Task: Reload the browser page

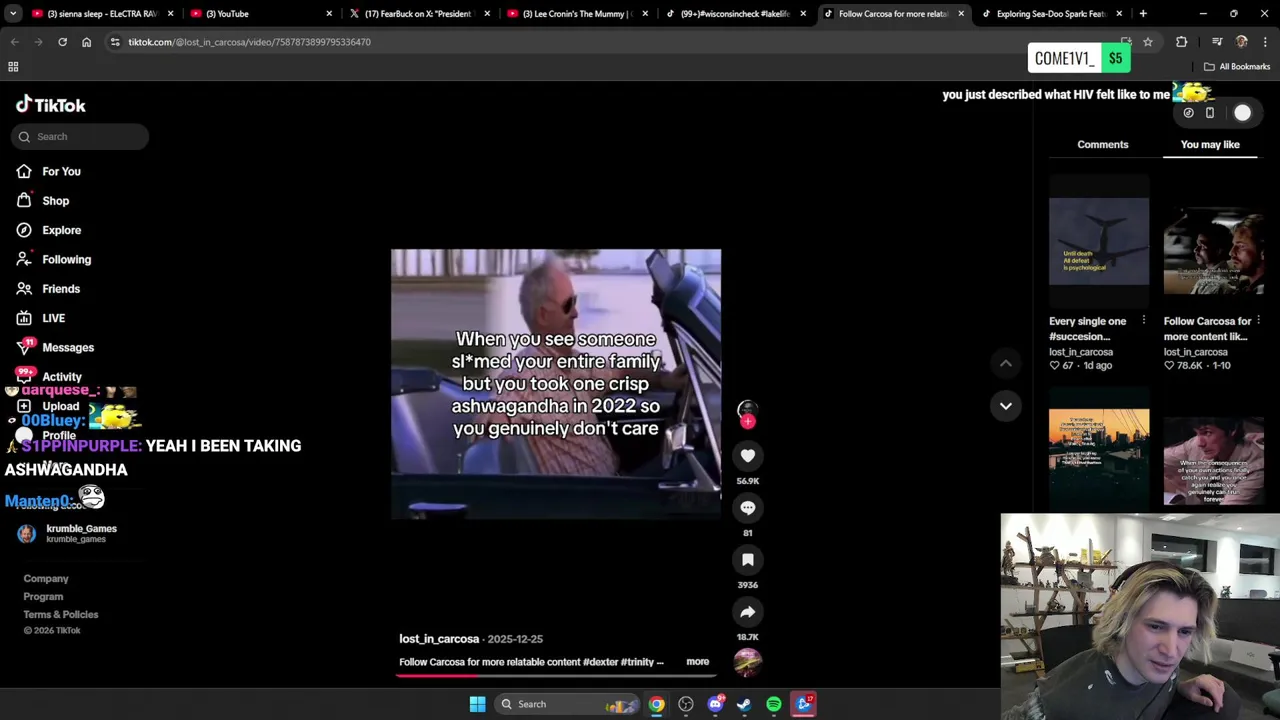Action: [x=62, y=42]
